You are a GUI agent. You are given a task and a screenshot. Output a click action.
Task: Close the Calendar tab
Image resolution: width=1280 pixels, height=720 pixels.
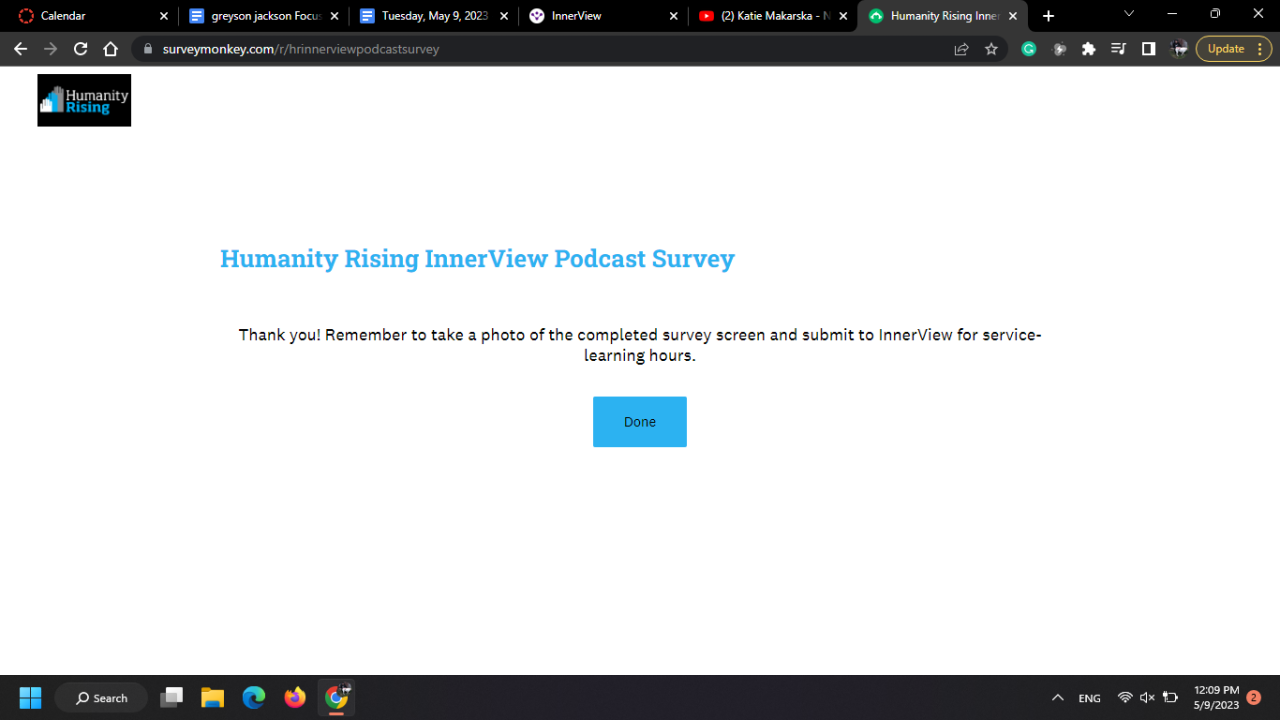164,16
